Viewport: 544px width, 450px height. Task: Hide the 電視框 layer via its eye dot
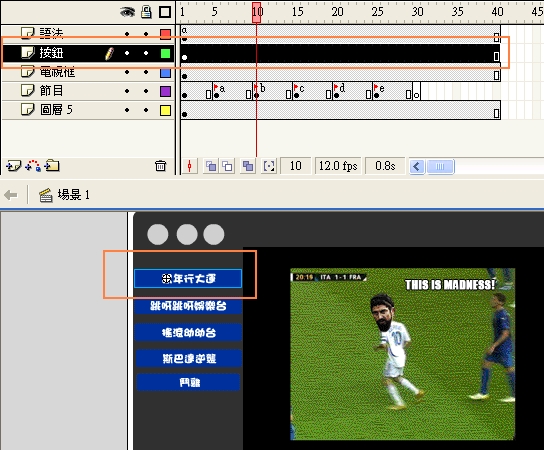tap(127, 72)
